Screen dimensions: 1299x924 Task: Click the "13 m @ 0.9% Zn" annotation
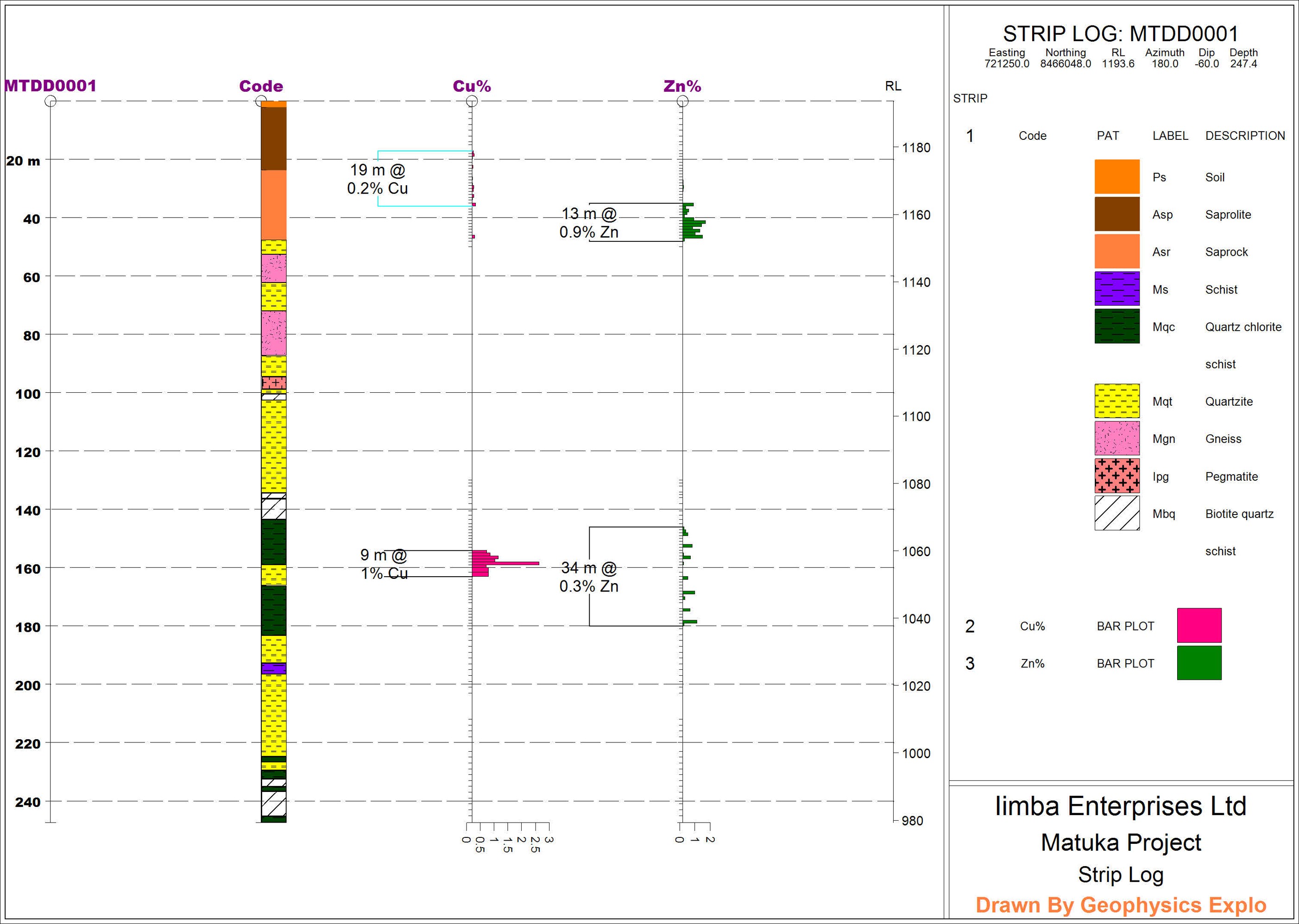[x=589, y=222]
